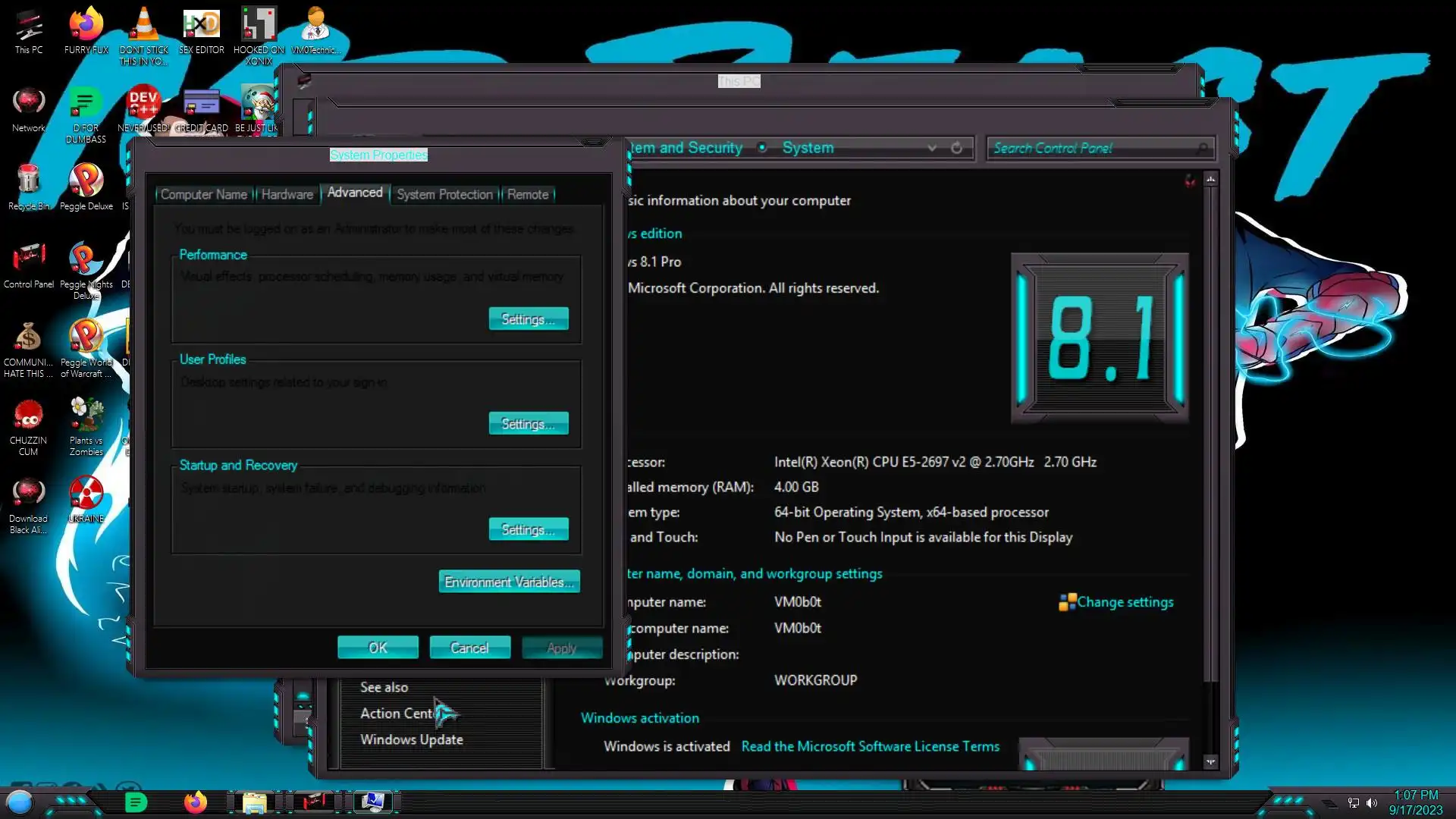Screen dimensions: 1456x819
Task: Click the Change settings link
Action: click(1125, 602)
